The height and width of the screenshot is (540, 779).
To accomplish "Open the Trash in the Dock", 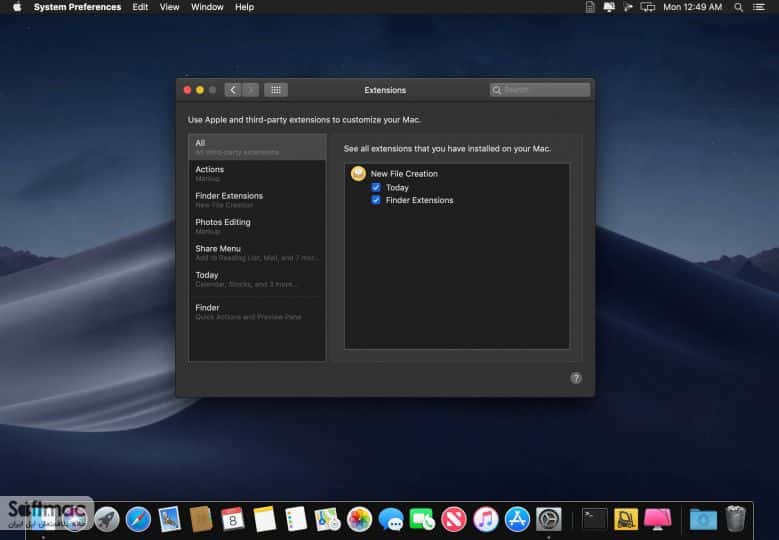I will (735, 519).
